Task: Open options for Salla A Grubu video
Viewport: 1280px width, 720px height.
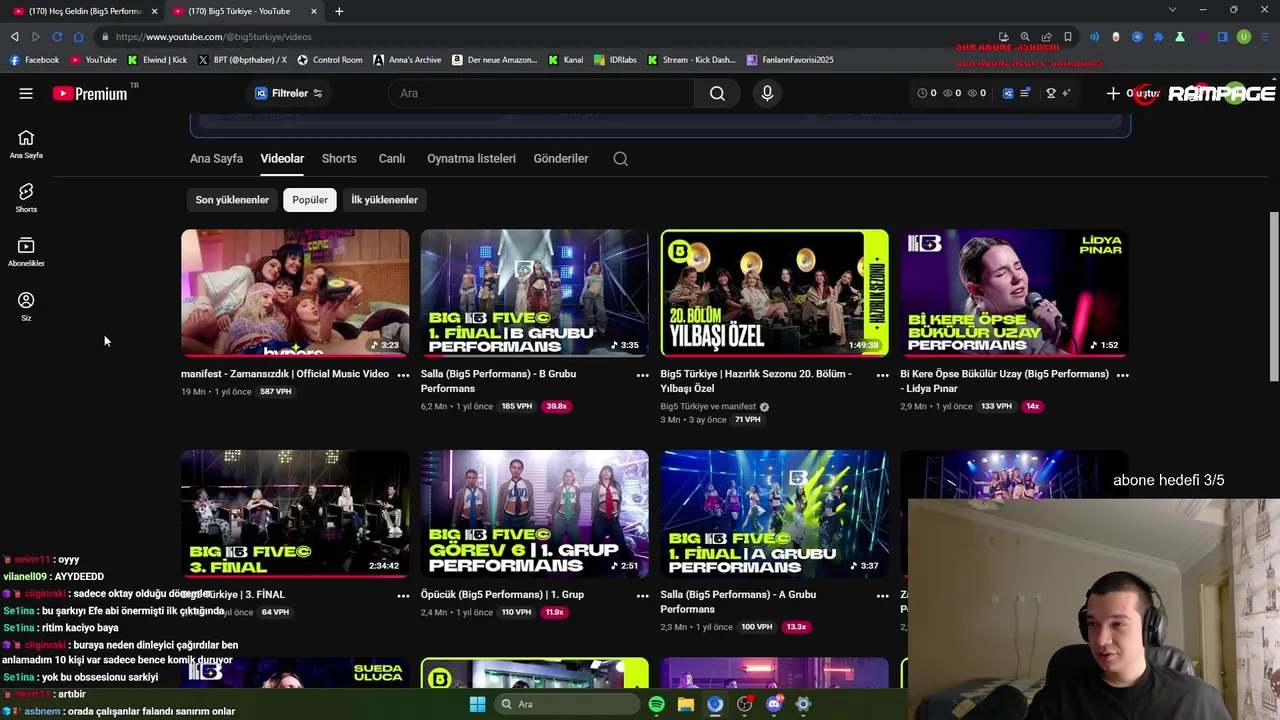Action: [882, 595]
